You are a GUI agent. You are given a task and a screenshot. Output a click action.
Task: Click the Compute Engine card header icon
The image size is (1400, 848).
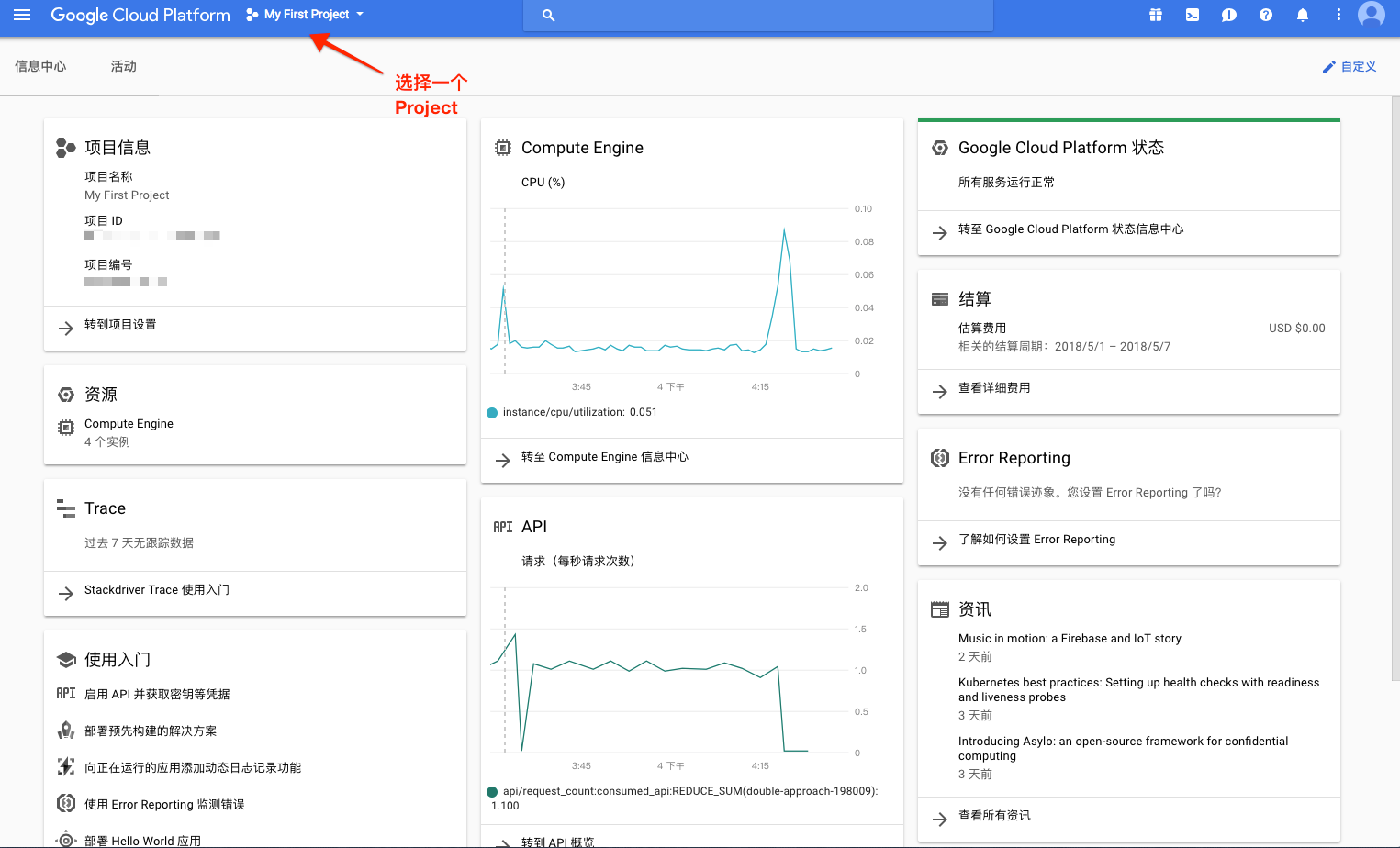pos(503,147)
